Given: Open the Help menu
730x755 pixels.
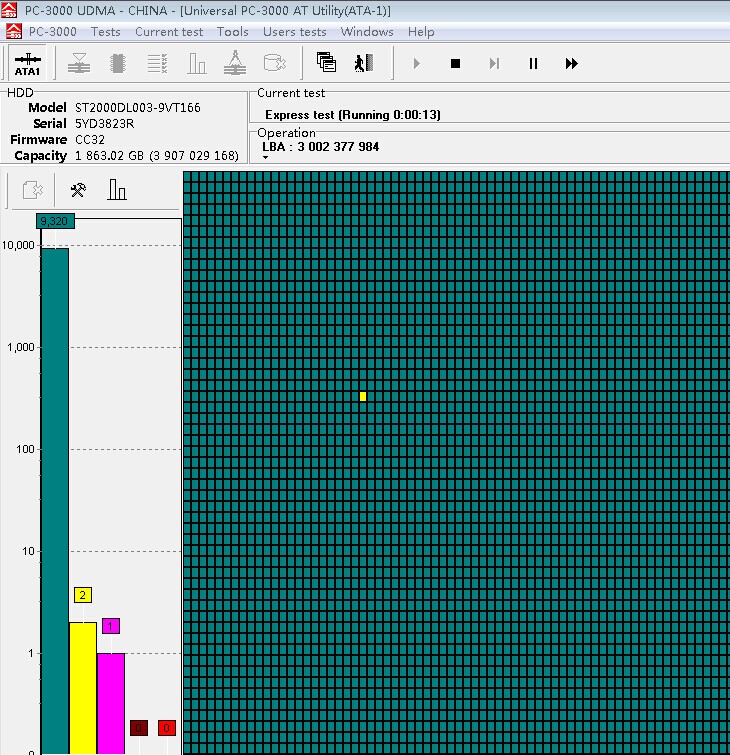Looking at the screenshot, I should [421, 31].
